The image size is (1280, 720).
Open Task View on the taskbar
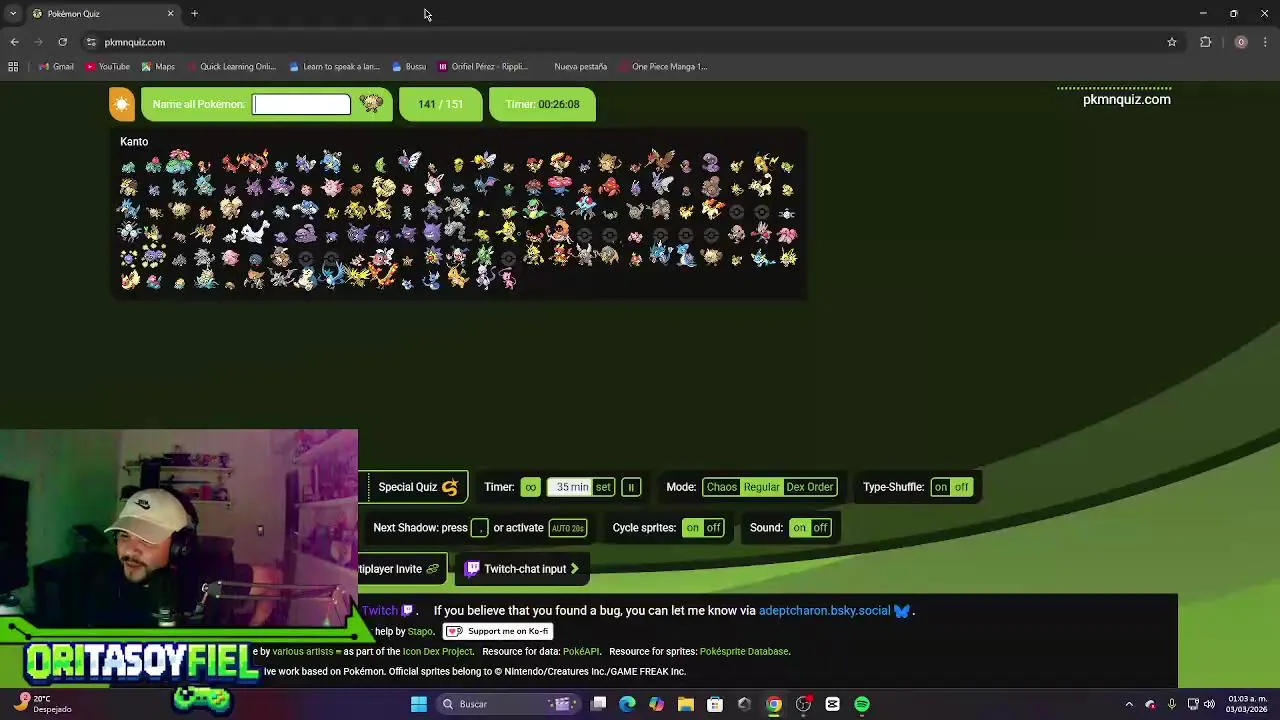[x=598, y=704]
